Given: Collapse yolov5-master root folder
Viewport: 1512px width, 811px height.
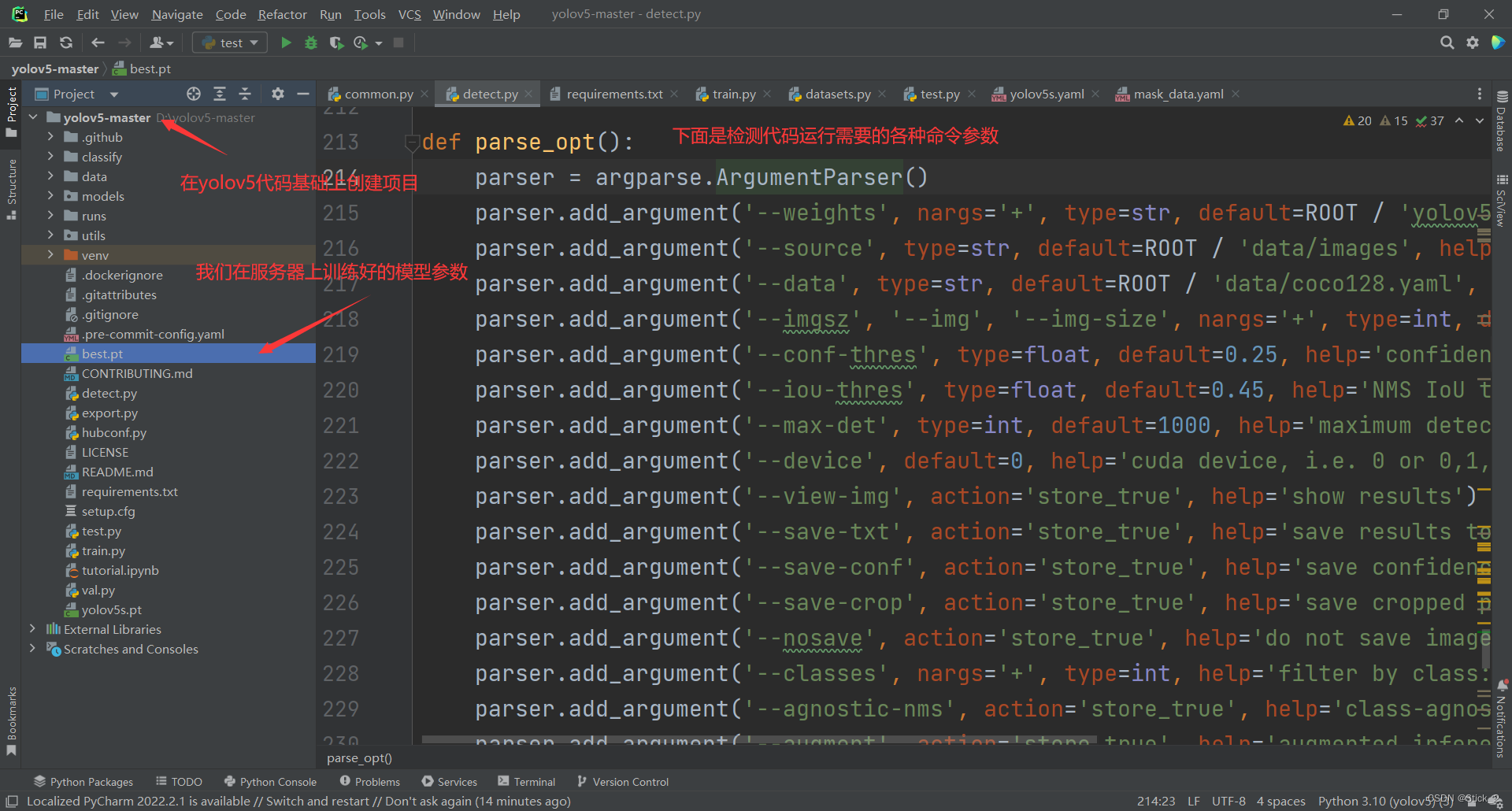Looking at the screenshot, I should [x=33, y=117].
